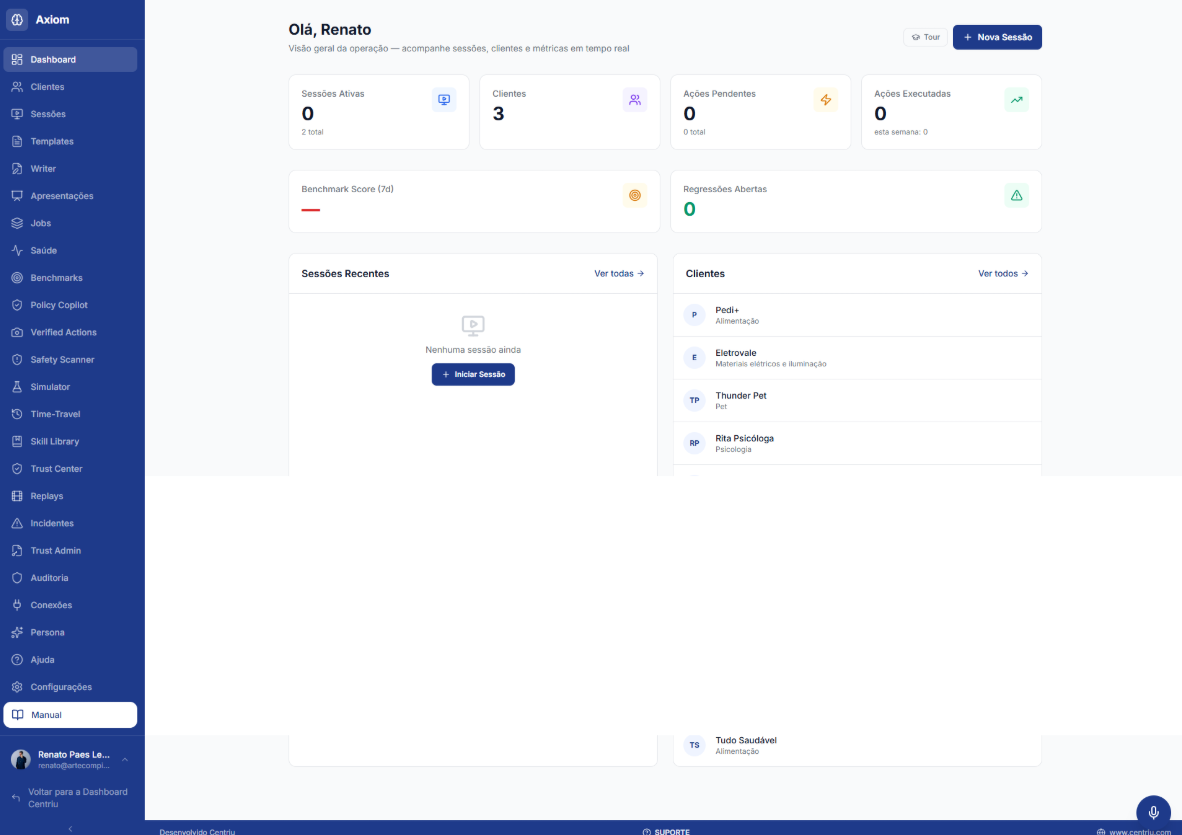Open Writer from the sidebar
Image resolution: width=1182 pixels, height=835 pixels.
click(70, 169)
